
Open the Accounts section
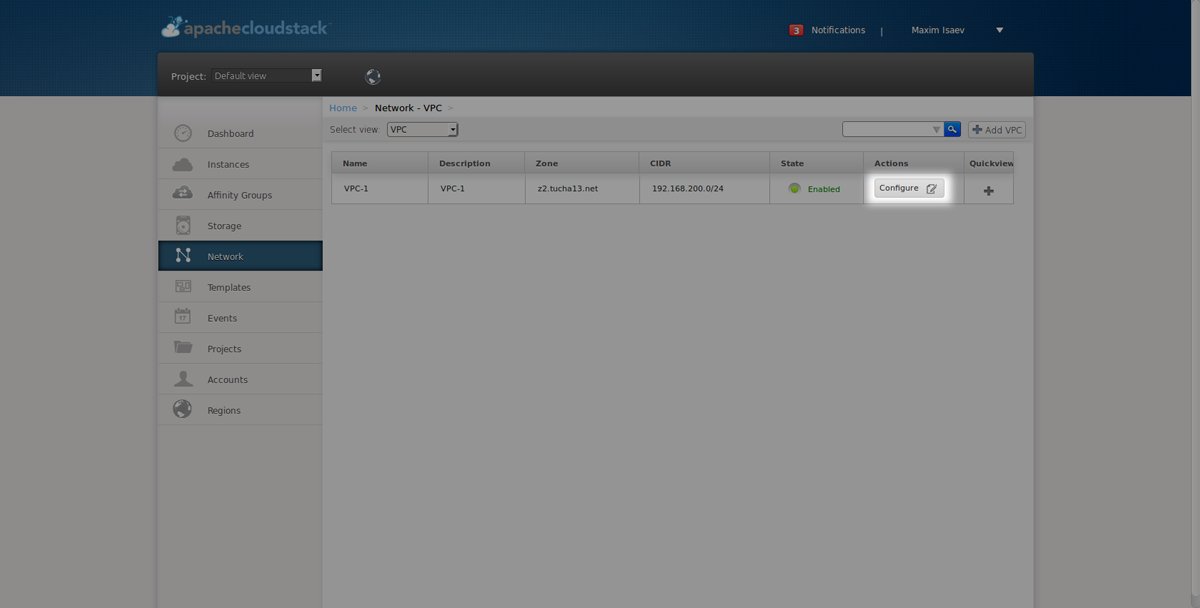(x=240, y=380)
